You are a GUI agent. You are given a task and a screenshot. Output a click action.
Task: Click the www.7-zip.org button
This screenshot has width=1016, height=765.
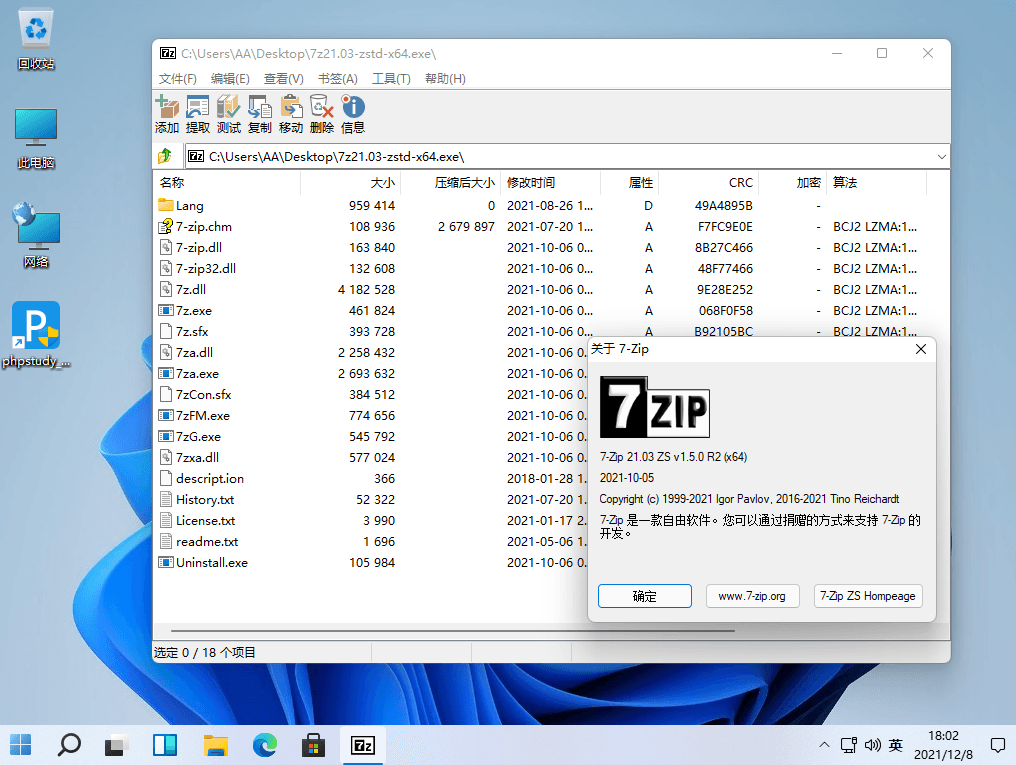752,596
